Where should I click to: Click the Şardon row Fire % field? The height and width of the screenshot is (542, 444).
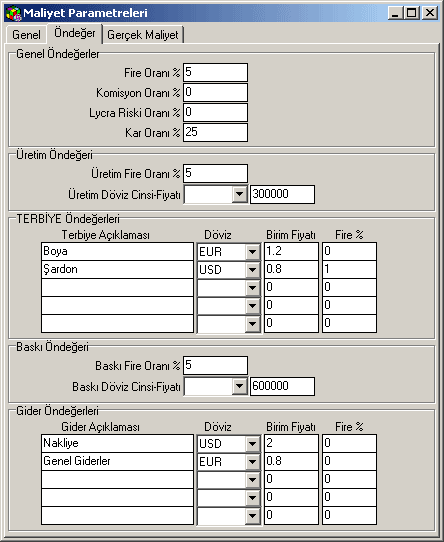pos(349,269)
